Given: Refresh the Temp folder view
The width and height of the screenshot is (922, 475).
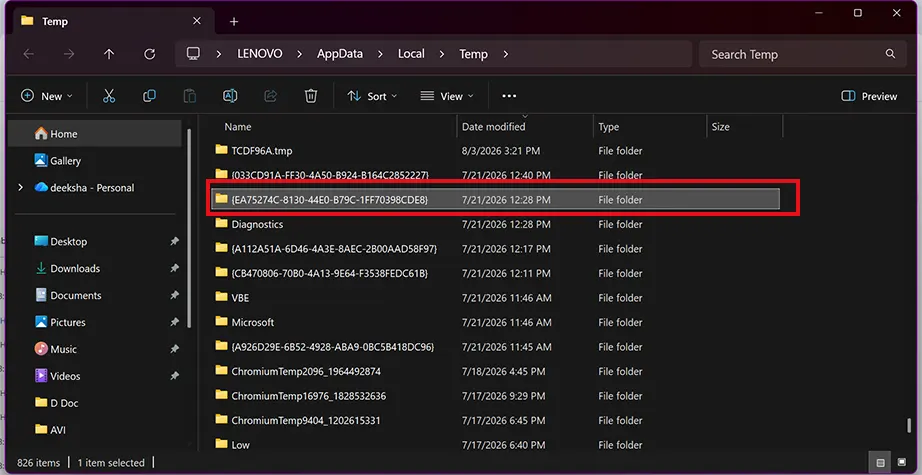Looking at the screenshot, I should coord(149,54).
